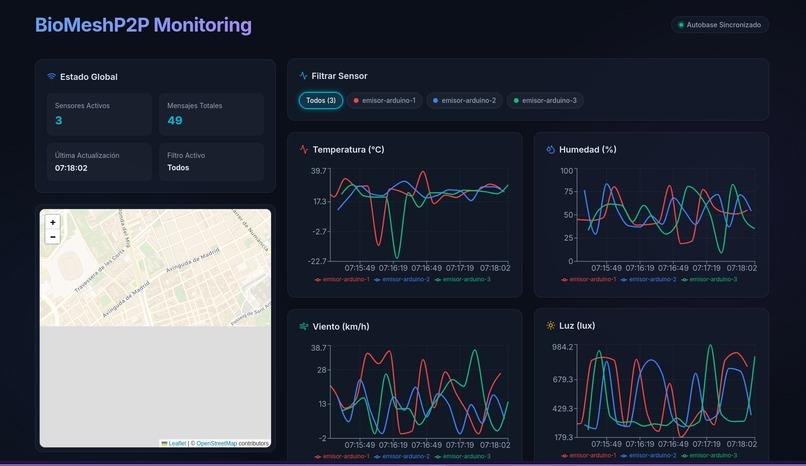
Task: Click the Temperatura chart's red activity icon
Action: tap(304, 150)
